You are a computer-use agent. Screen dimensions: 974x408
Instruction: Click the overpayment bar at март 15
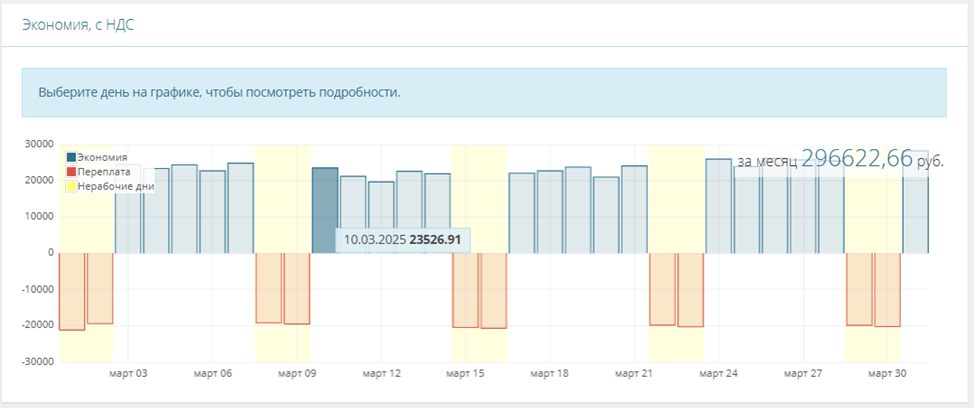(466, 290)
